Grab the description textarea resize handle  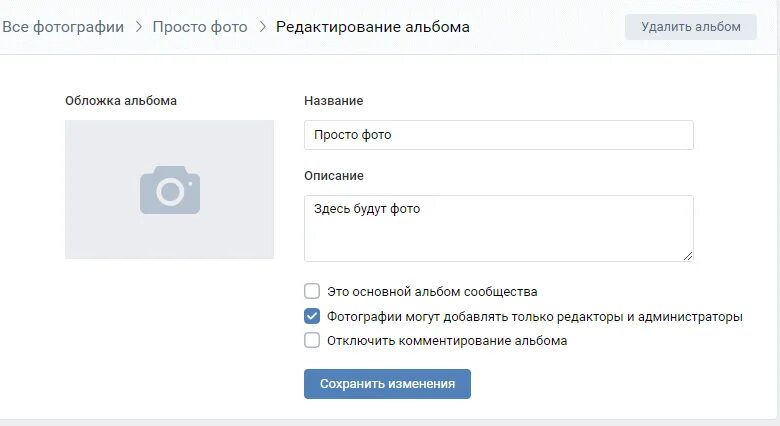point(687,256)
